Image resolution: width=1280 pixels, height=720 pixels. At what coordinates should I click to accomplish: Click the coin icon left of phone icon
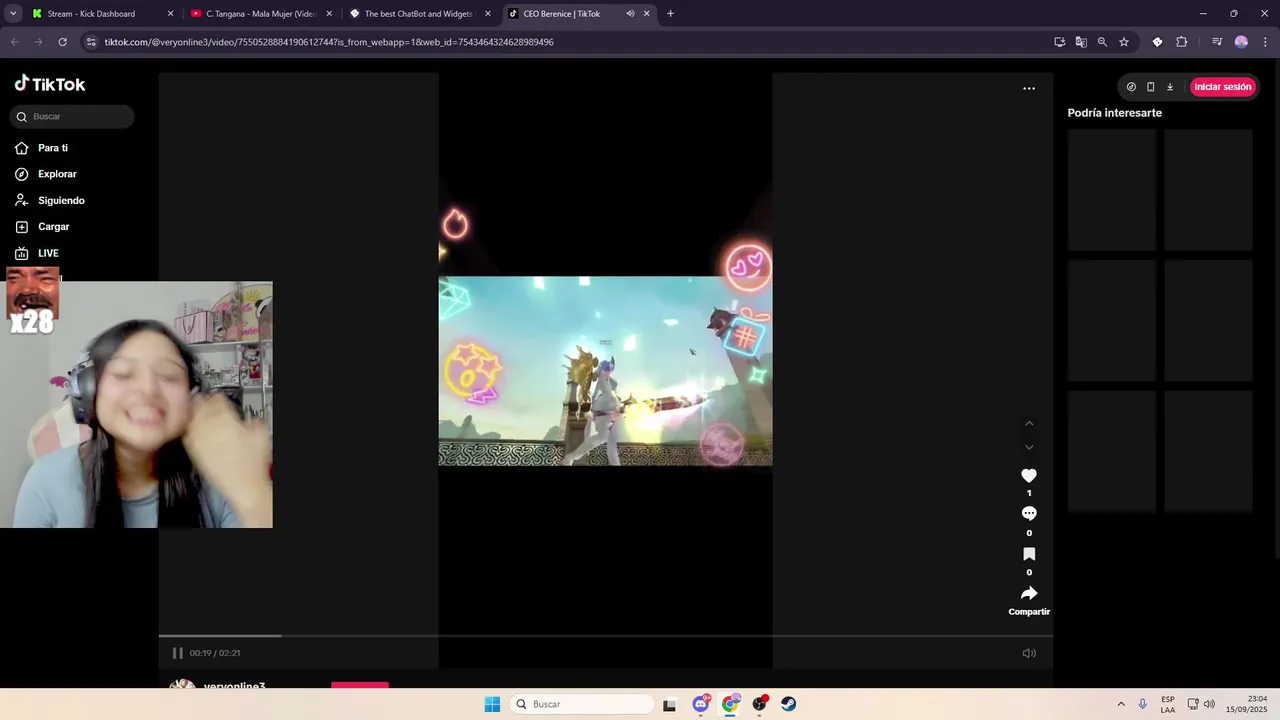pos(1131,87)
